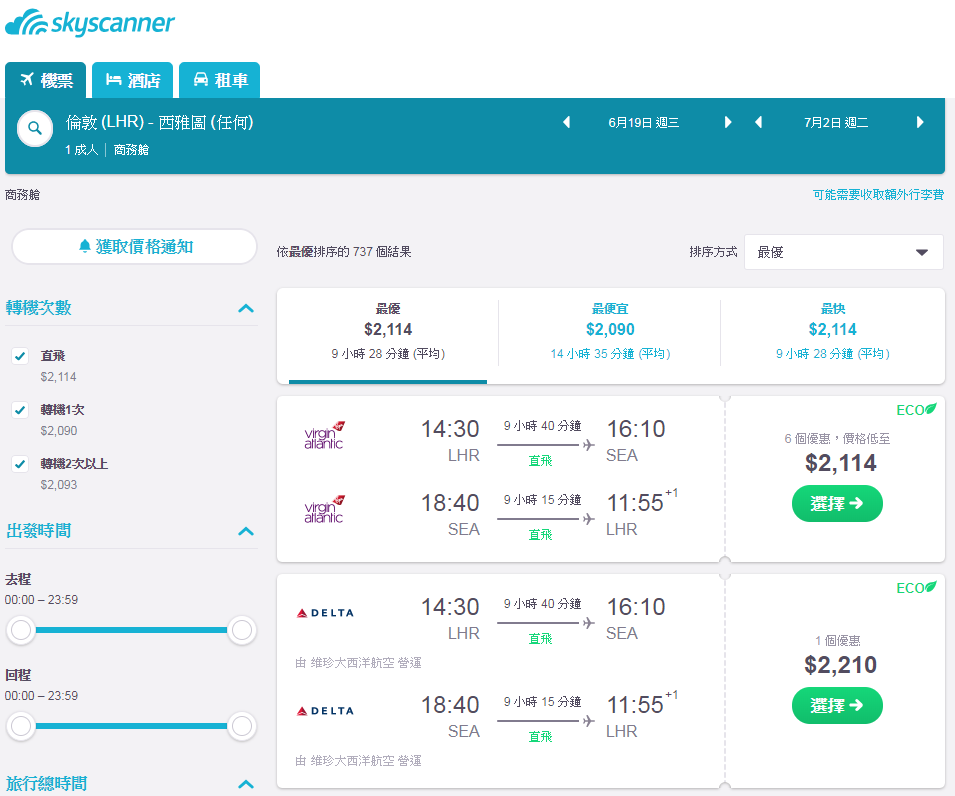Switch to the 酒店 hotels tab
Viewport: 955px width, 796px height.
click(133, 80)
